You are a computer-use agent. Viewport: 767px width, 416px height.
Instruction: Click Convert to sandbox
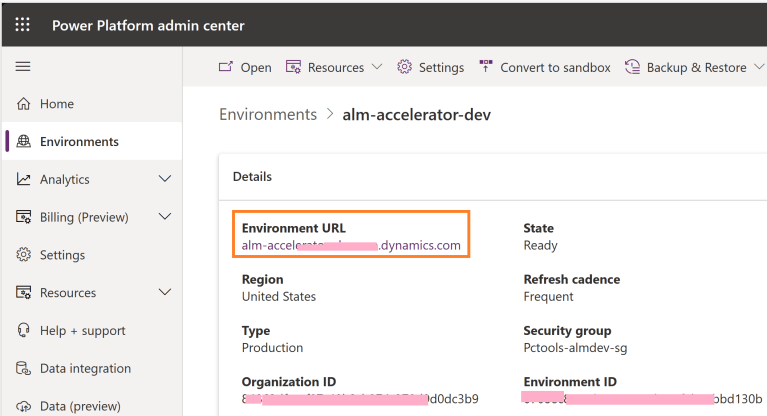545,67
